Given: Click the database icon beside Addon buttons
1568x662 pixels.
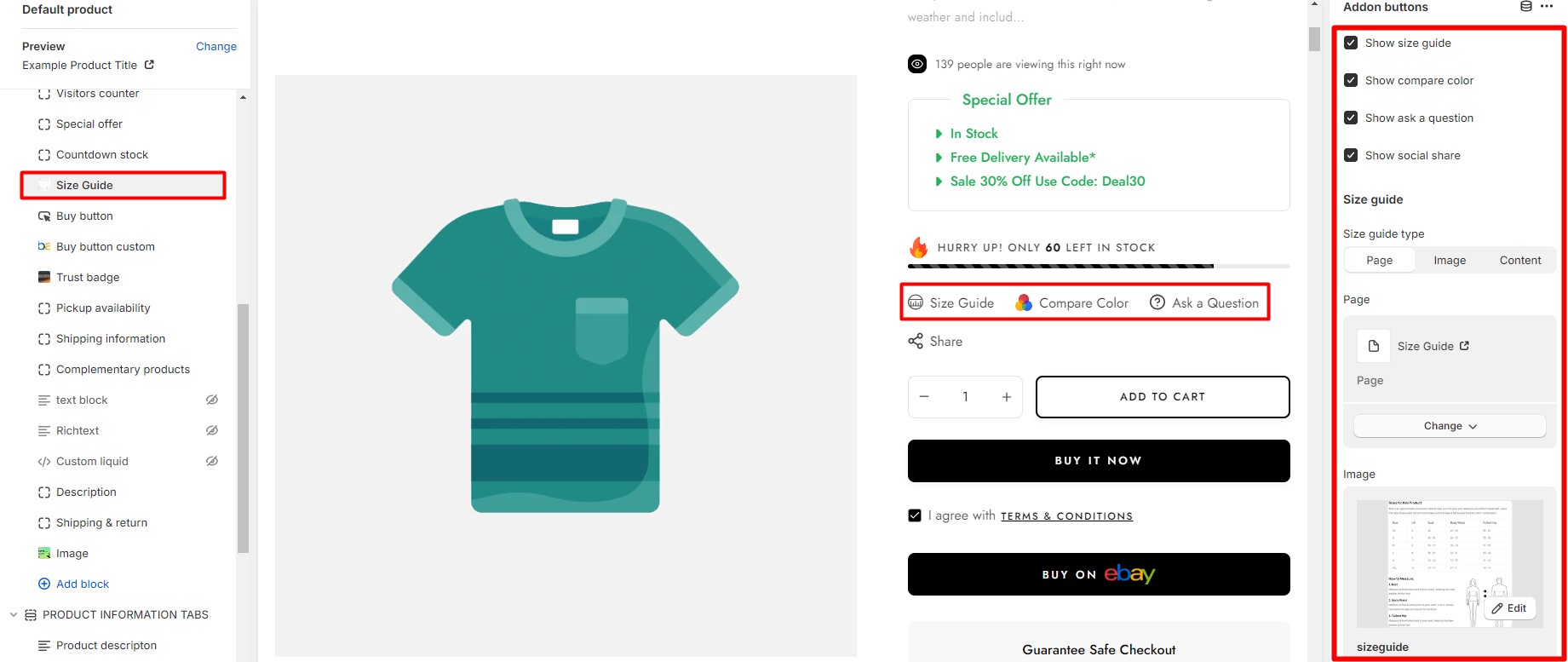Looking at the screenshot, I should tap(1526, 7).
